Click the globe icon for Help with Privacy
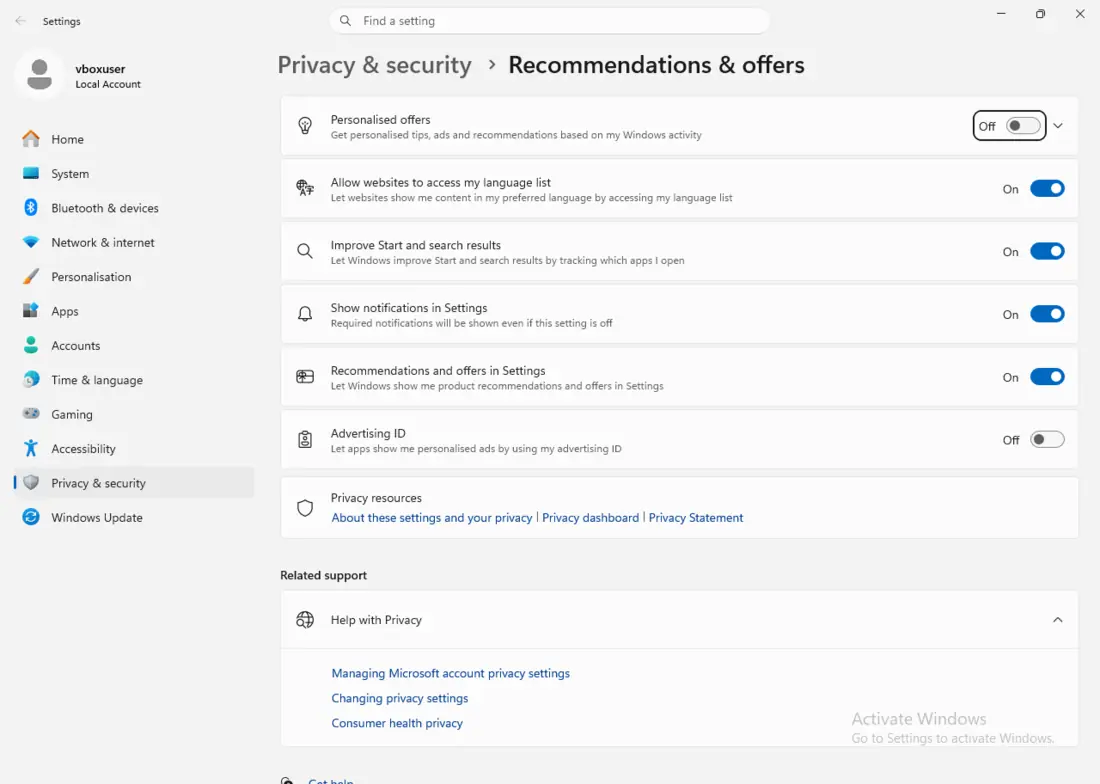1100x784 pixels. [x=304, y=619]
